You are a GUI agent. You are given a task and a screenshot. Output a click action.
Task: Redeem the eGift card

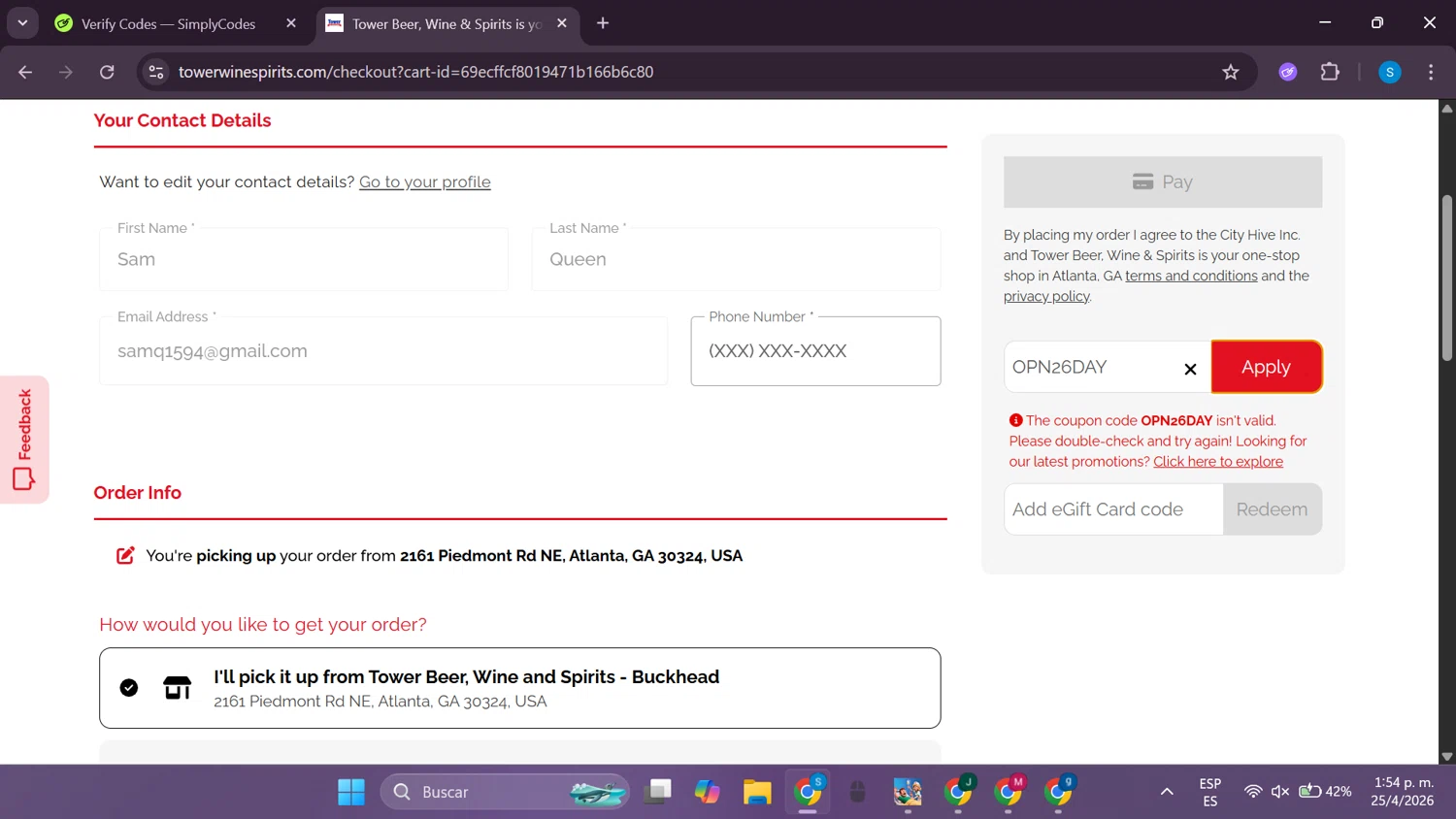1272,509
